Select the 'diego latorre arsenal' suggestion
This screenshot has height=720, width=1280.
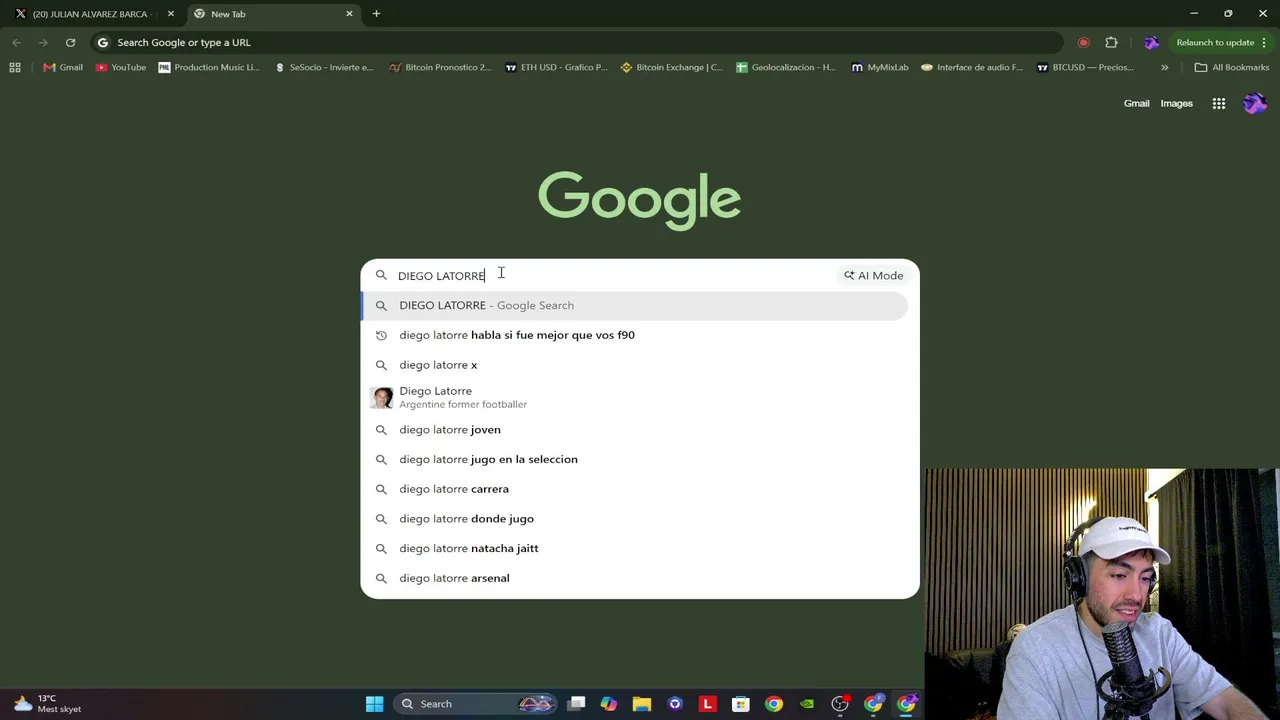tap(635, 578)
